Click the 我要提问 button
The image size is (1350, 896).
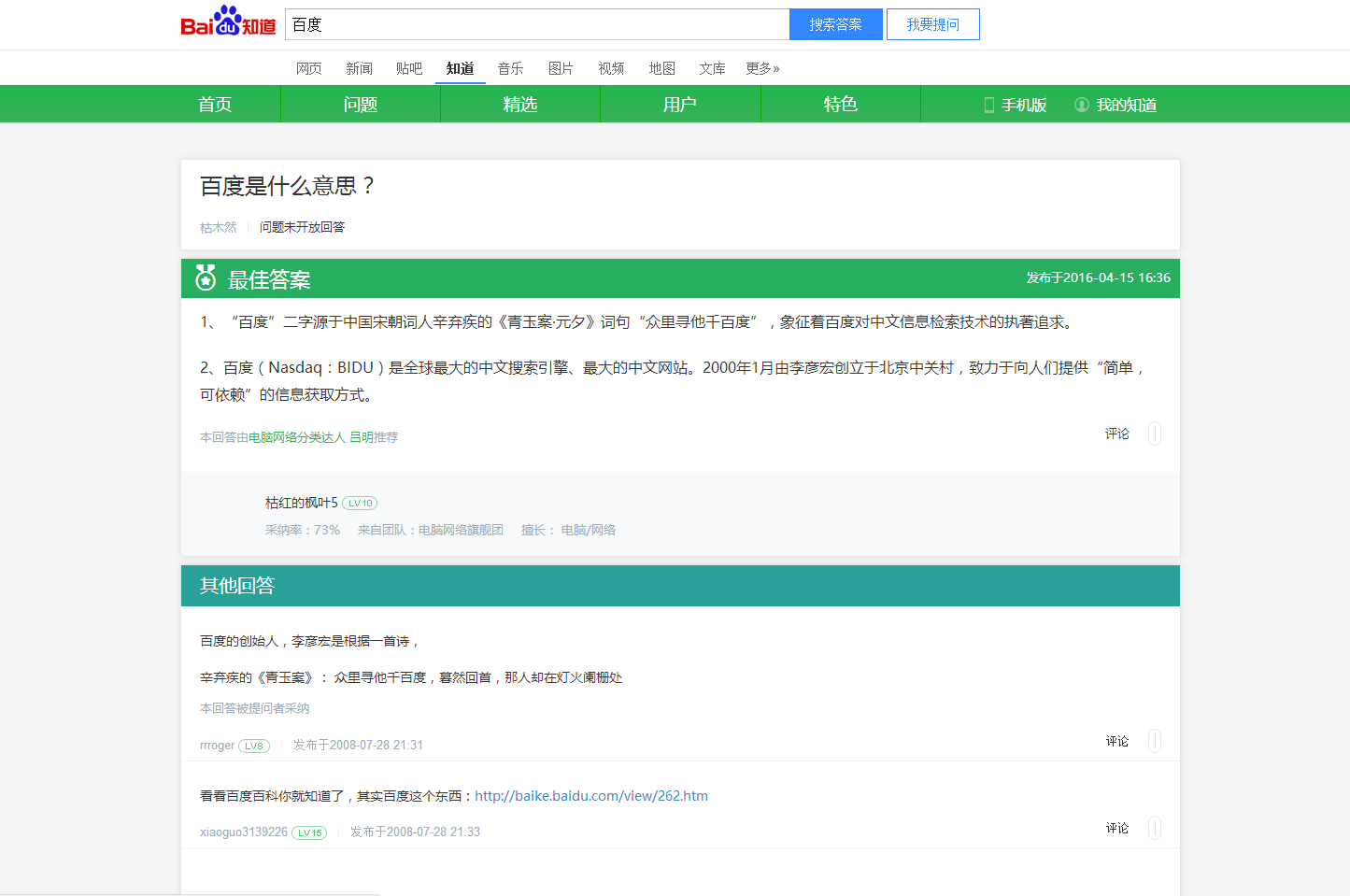pos(932,24)
